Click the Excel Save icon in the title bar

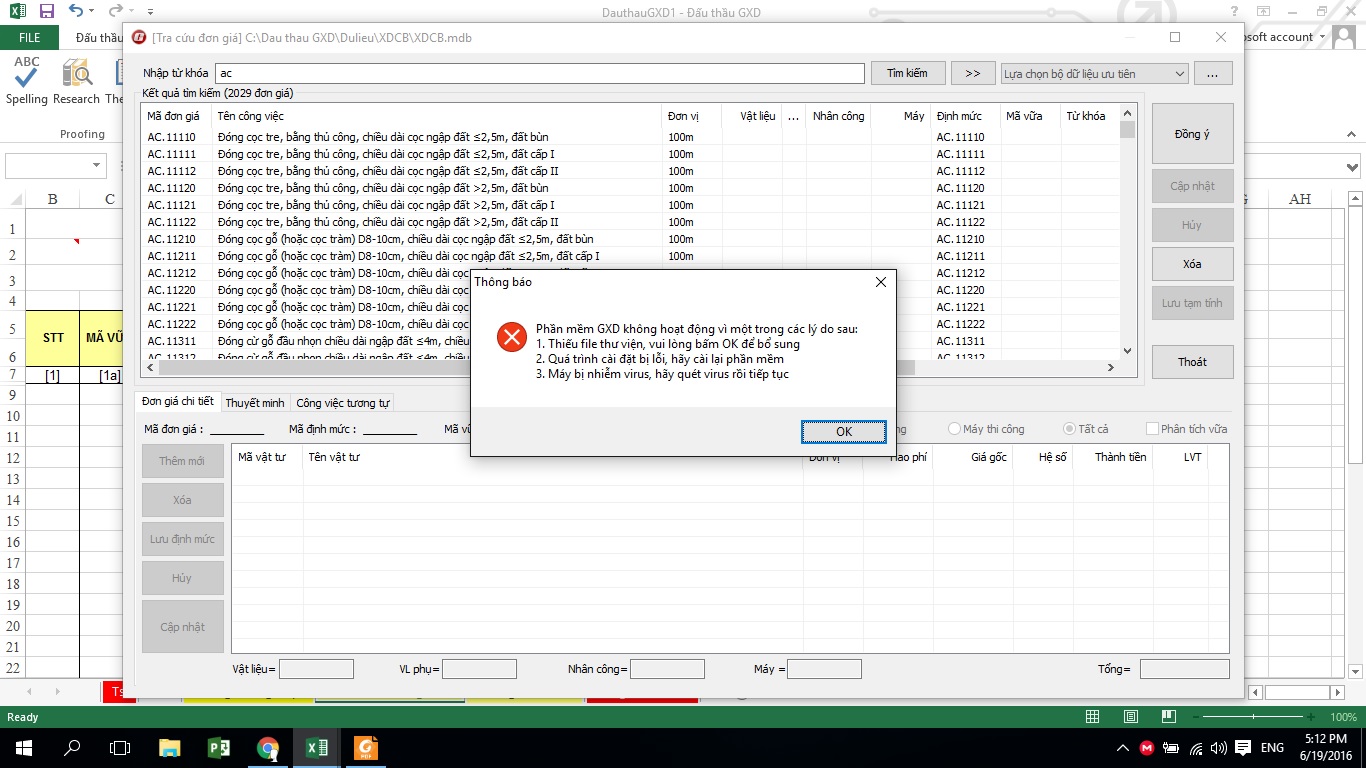coord(47,12)
